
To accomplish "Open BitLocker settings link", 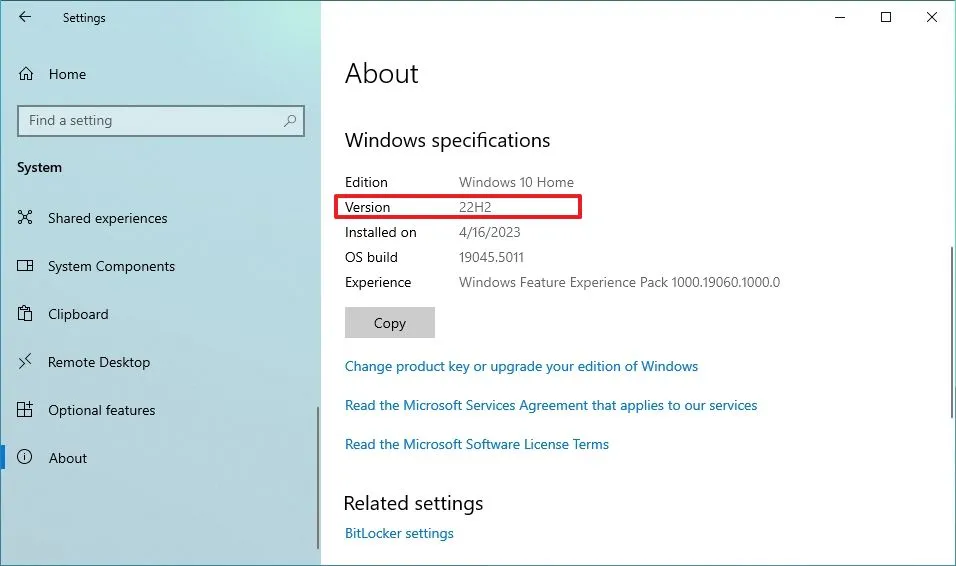I will pyautogui.click(x=399, y=533).
